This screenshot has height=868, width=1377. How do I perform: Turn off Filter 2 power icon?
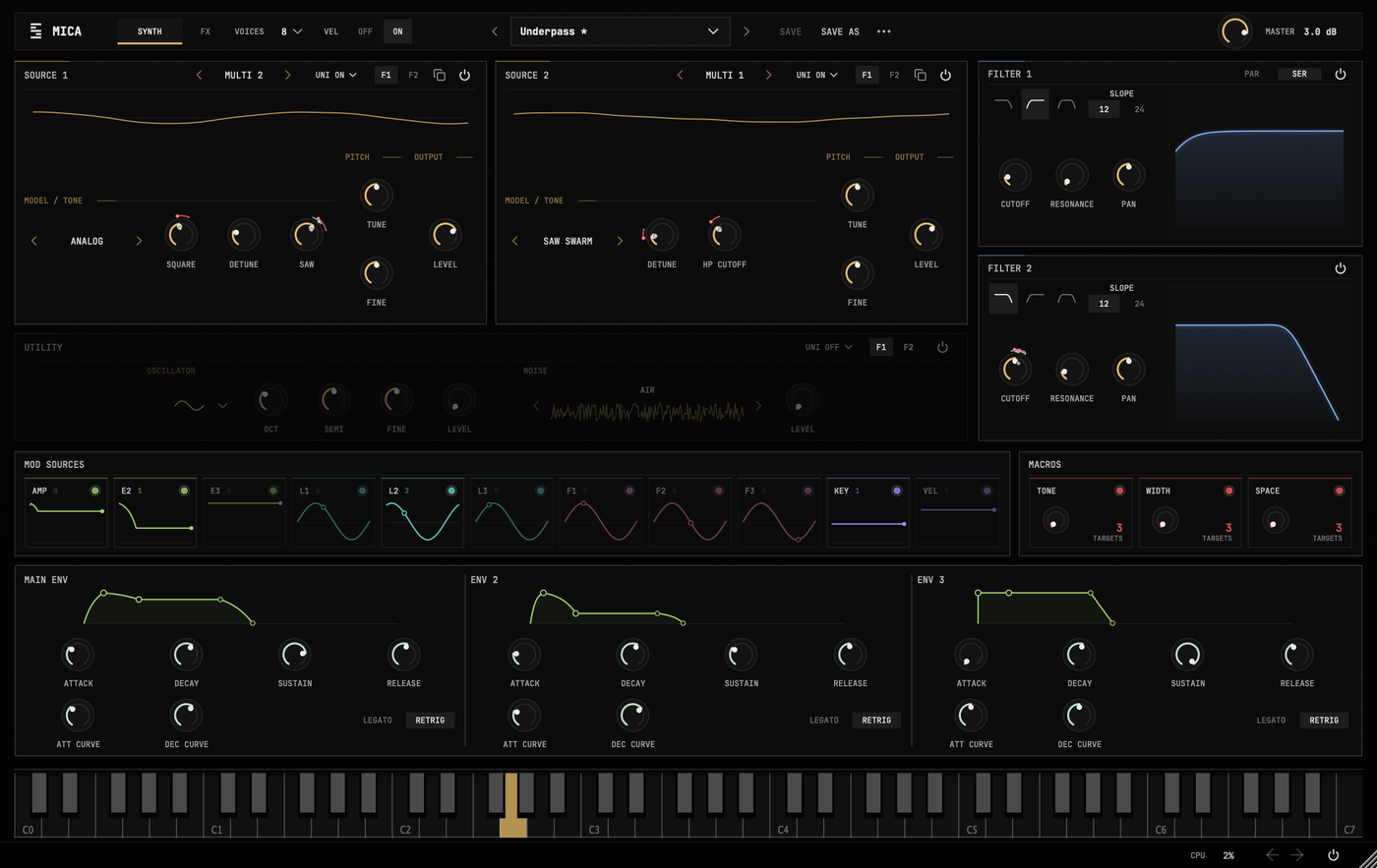point(1340,268)
